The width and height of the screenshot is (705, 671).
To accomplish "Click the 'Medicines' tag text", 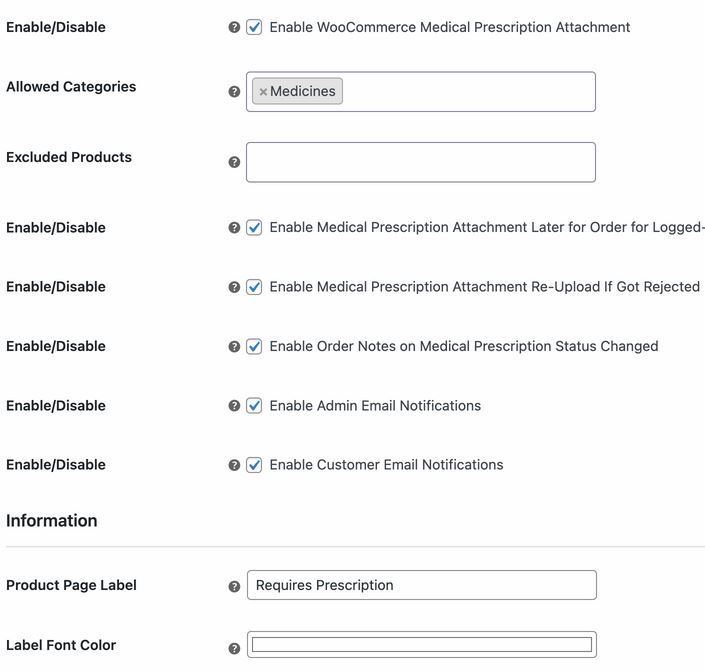I will click(303, 91).
